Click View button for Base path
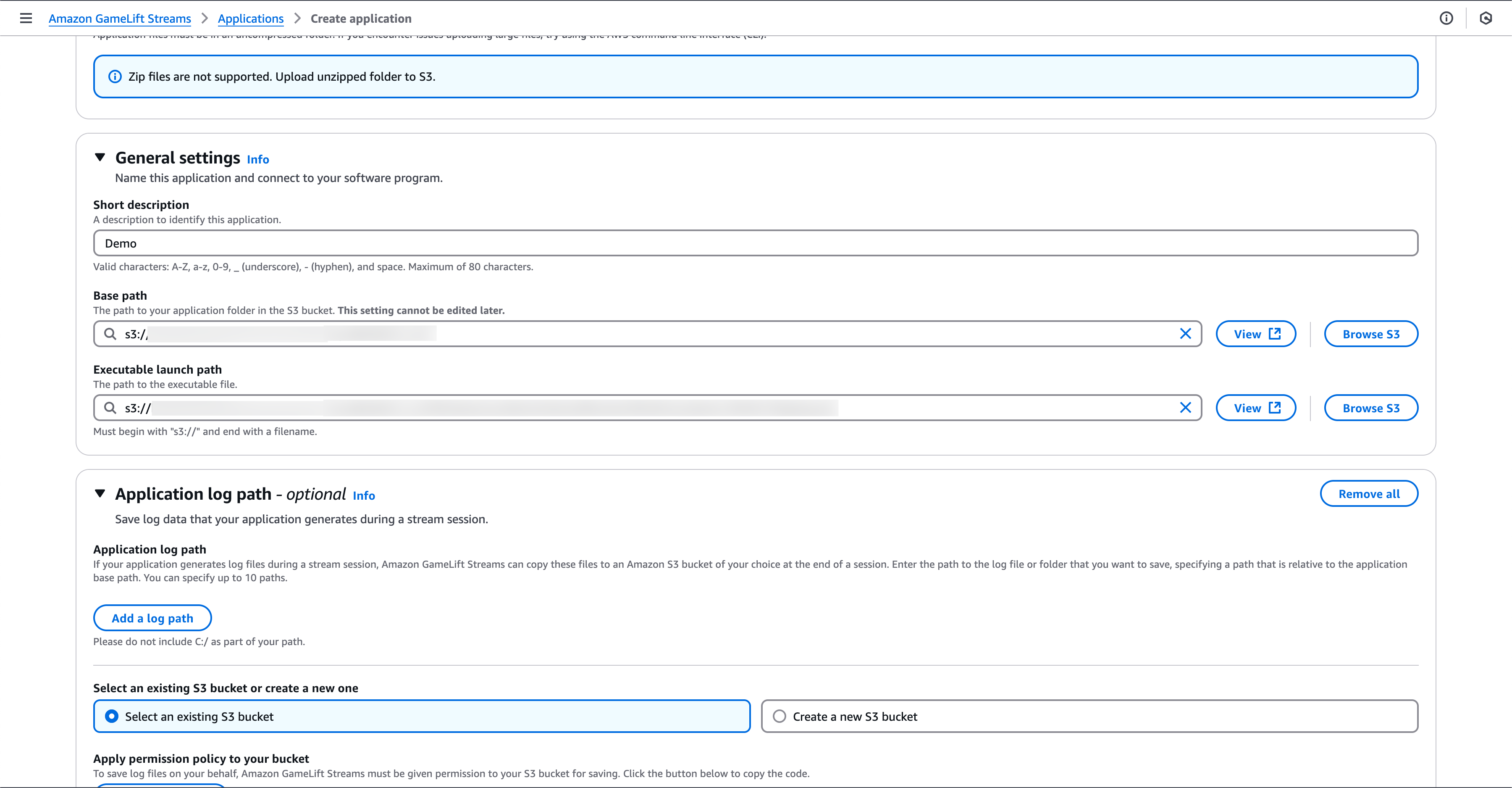The width and height of the screenshot is (1512, 788). pyautogui.click(x=1255, y=334)
